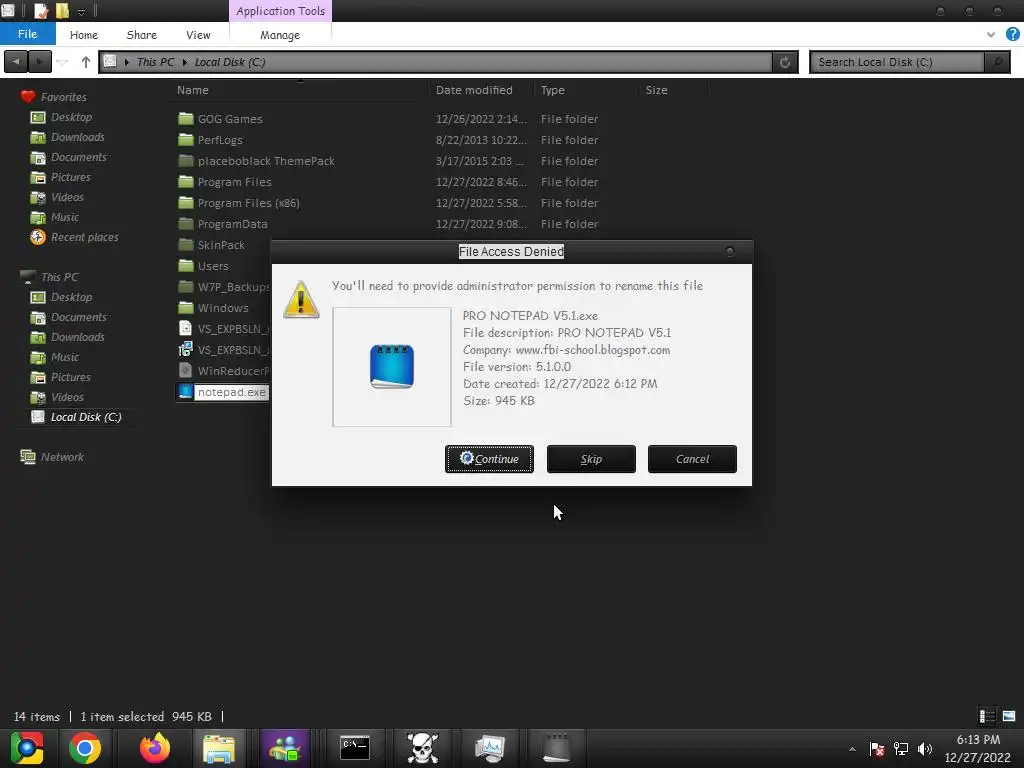The width and height of the screenshot is (1024, 768).
Task: Refresh the Local Disk (C:) view
Action: pyautogui.click(x=785, y=62)
